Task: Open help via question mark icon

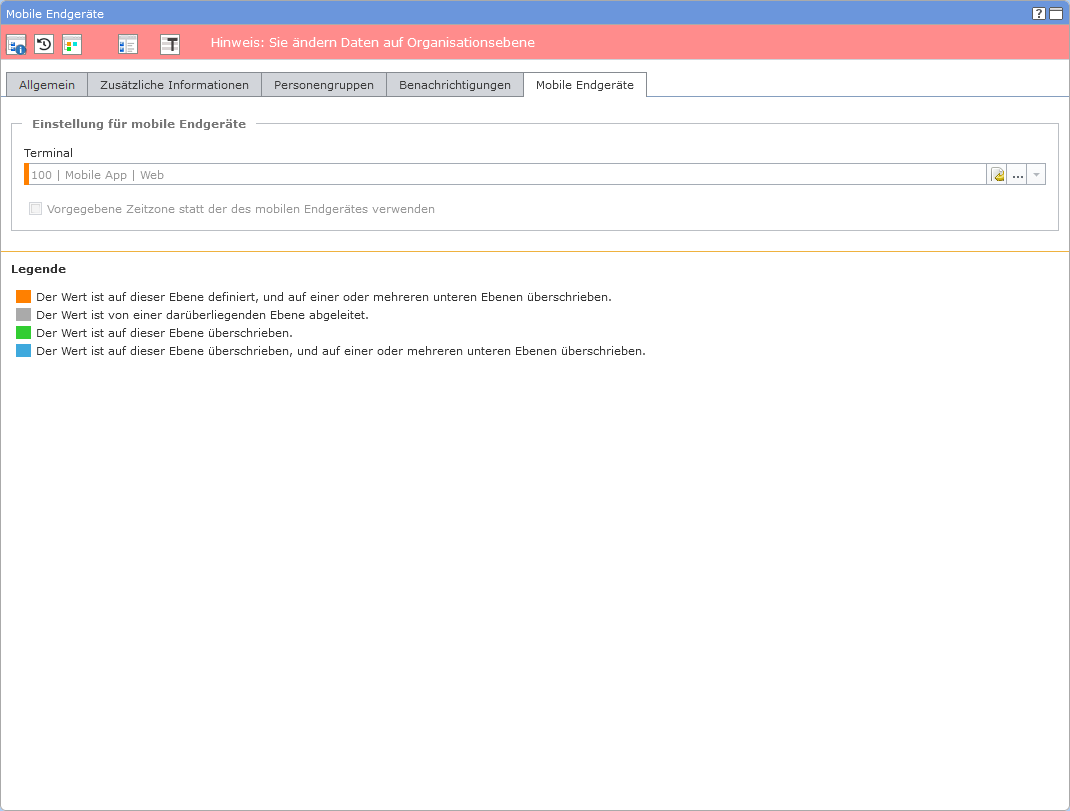Action: pyautogui.click(x=1039, y=14)
